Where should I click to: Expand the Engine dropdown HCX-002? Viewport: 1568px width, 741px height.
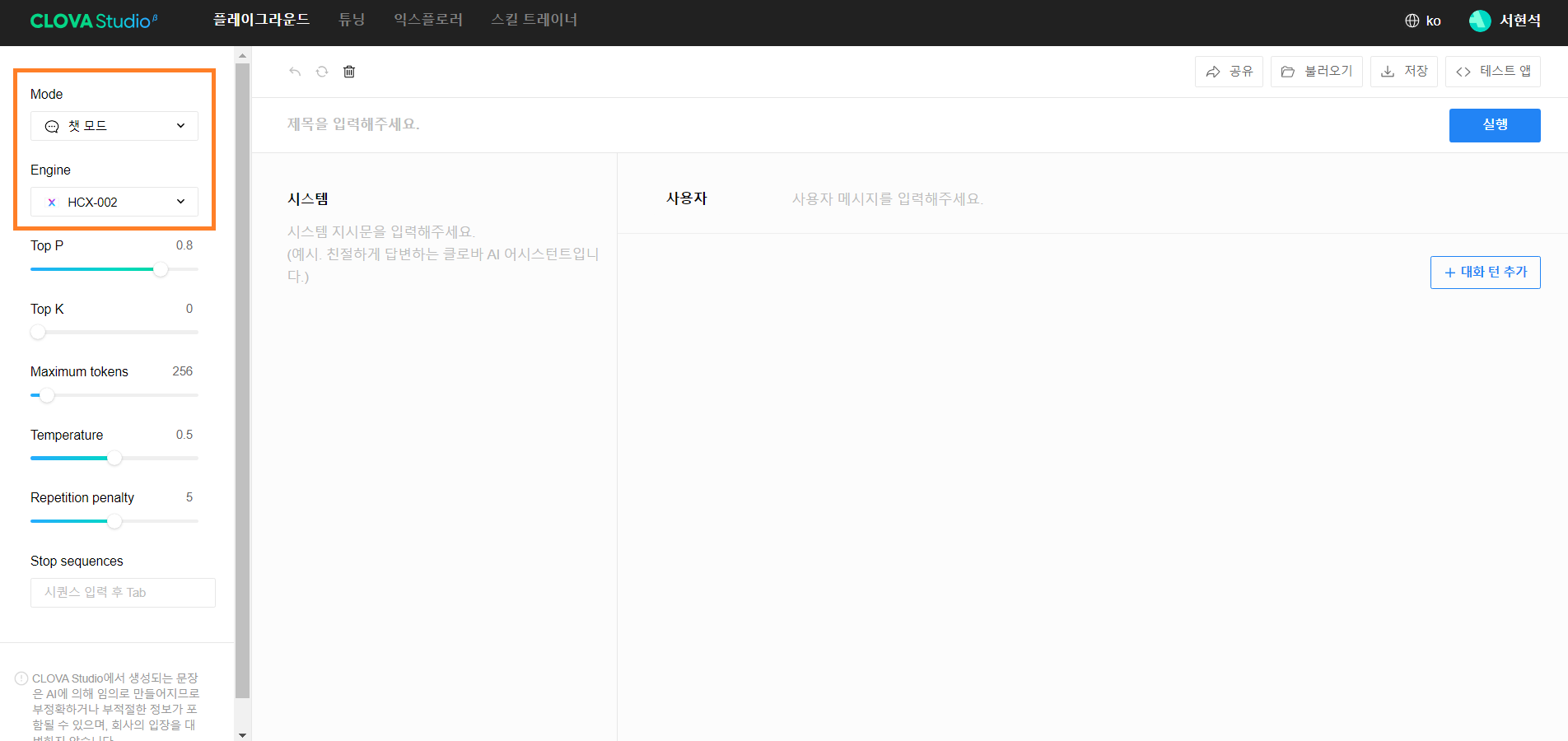coord(114,202)
